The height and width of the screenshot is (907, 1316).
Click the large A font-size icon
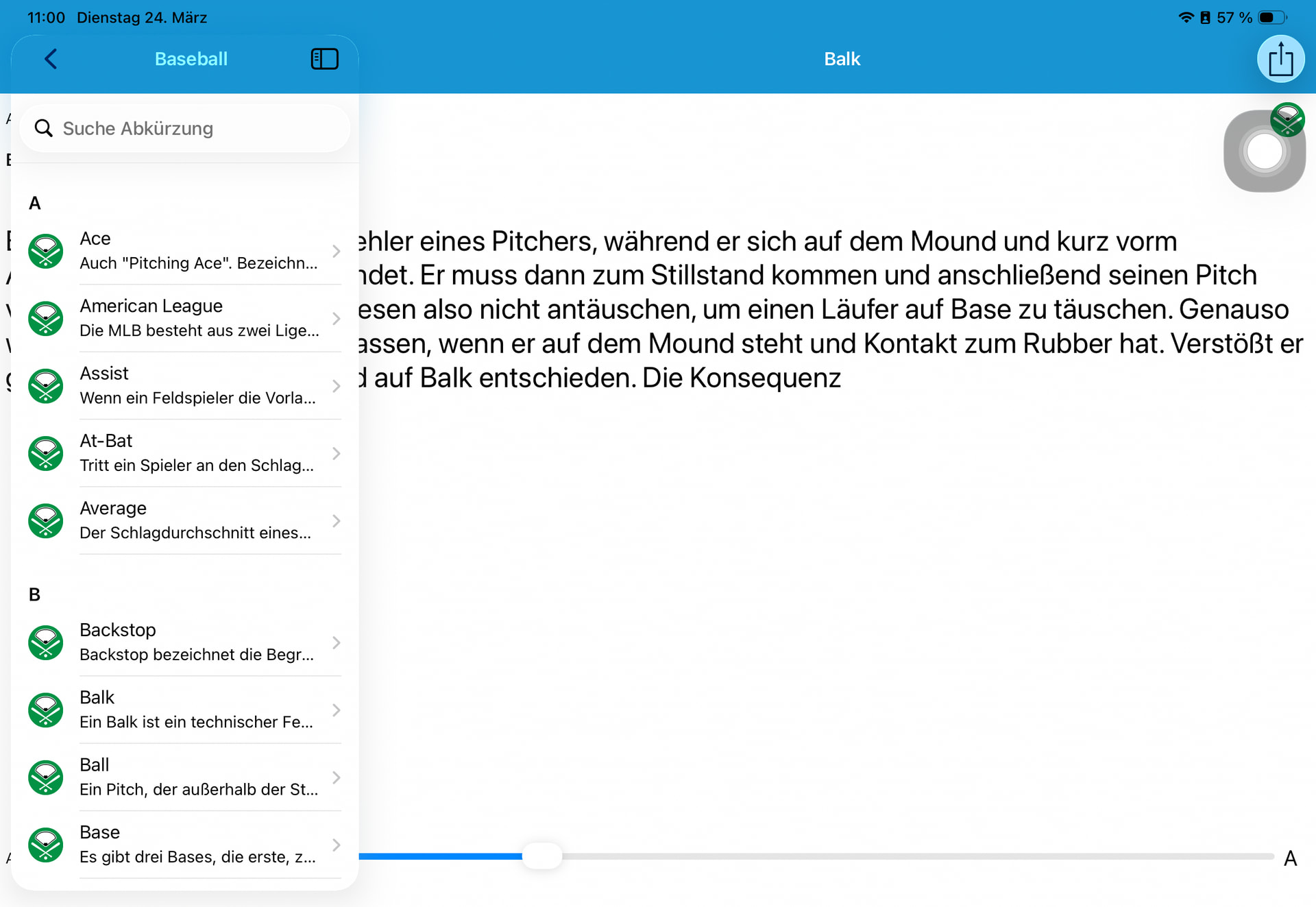(x=1290, y=858)
